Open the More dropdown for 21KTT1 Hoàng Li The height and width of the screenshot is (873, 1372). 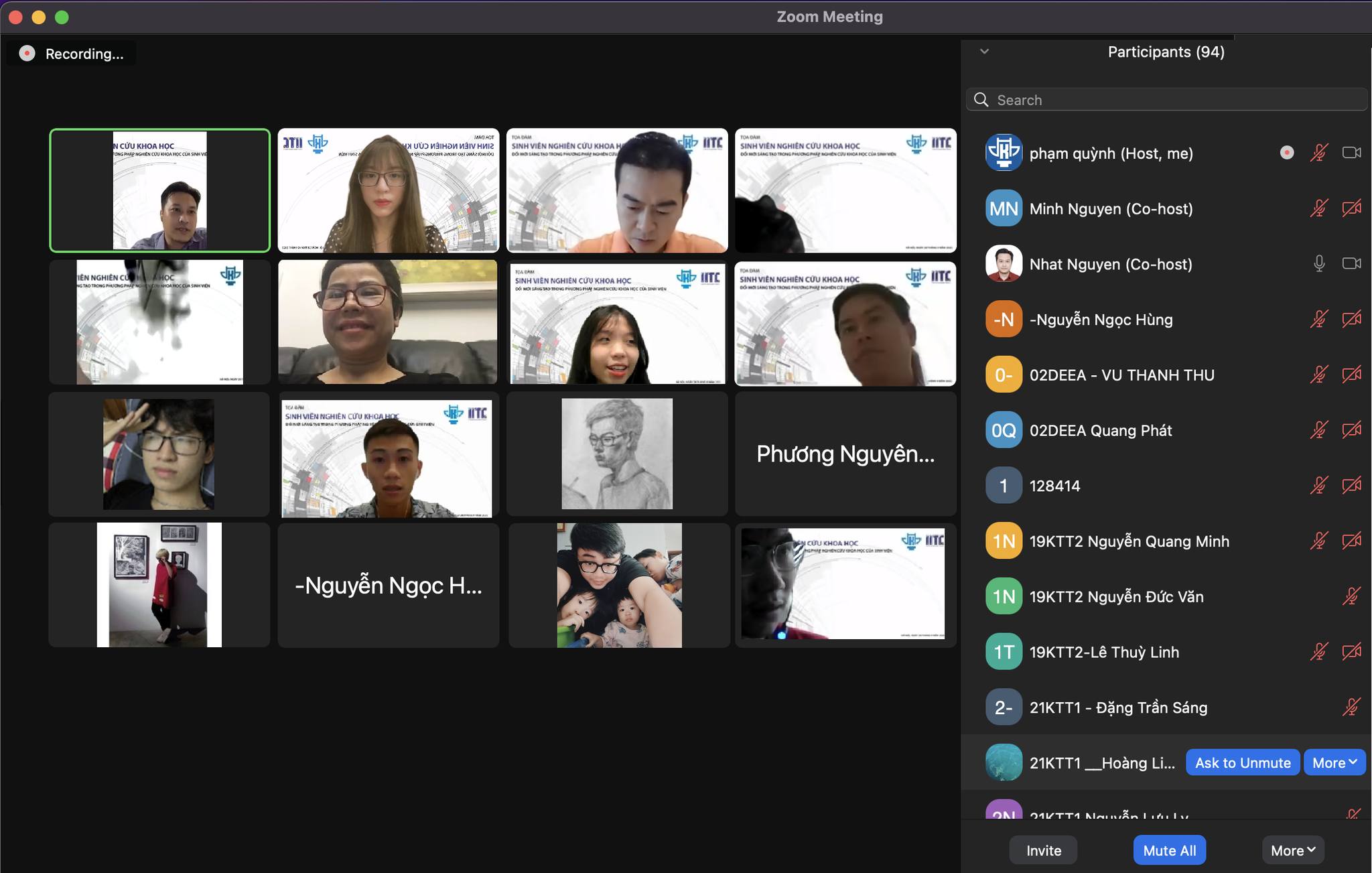[x=1334, y=762]
